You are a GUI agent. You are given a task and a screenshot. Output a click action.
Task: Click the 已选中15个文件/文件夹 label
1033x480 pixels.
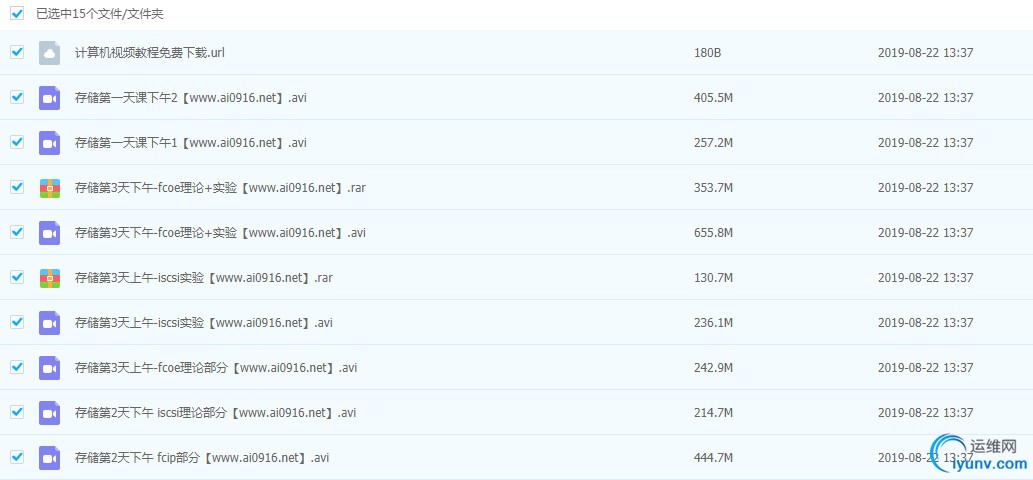(99, 14)
